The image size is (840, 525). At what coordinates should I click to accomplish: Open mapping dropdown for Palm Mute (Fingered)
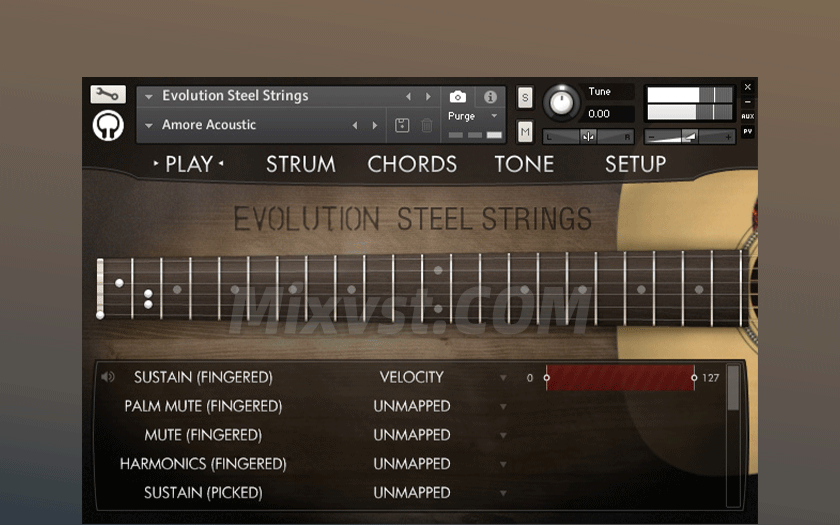[x=503, y=407]
